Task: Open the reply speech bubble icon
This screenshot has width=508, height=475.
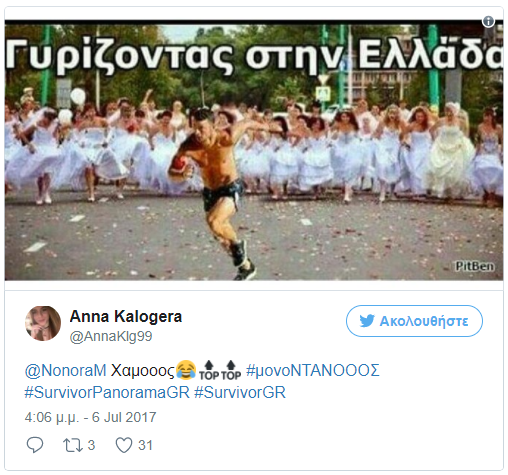Action: coord(35,445)
